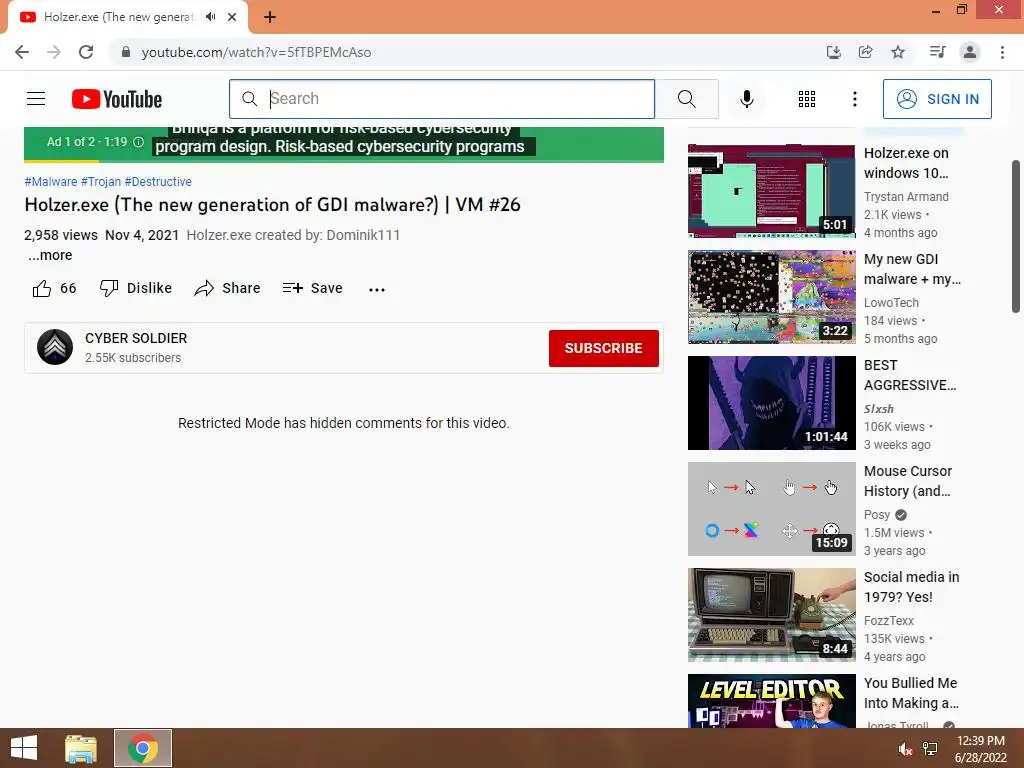The width and height of the screenshot is (1024, 768).
Task: Click the page vertical scrollbar
Action: coord(1016,236)
